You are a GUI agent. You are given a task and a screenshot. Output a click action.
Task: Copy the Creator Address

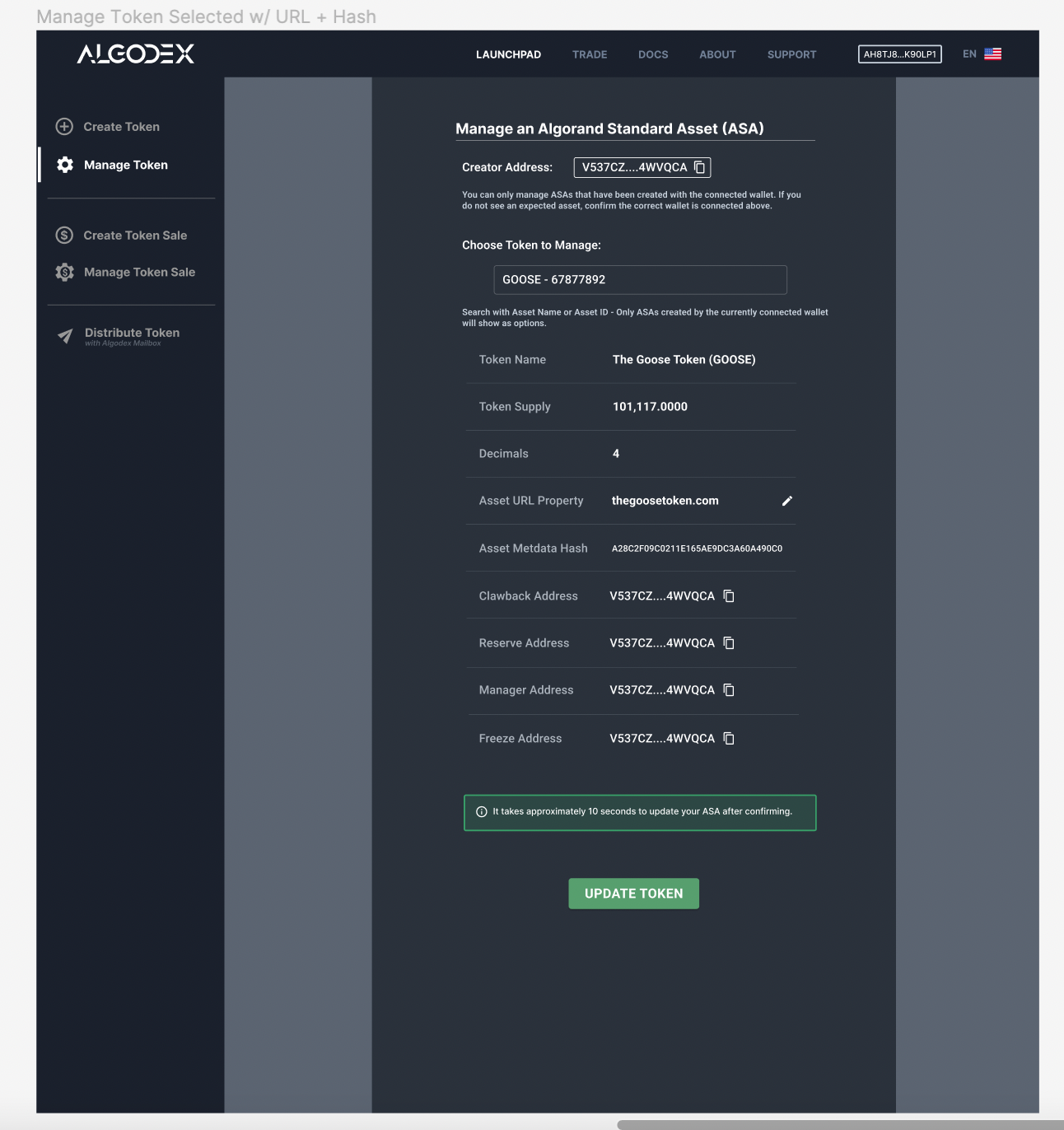point(699,167)
